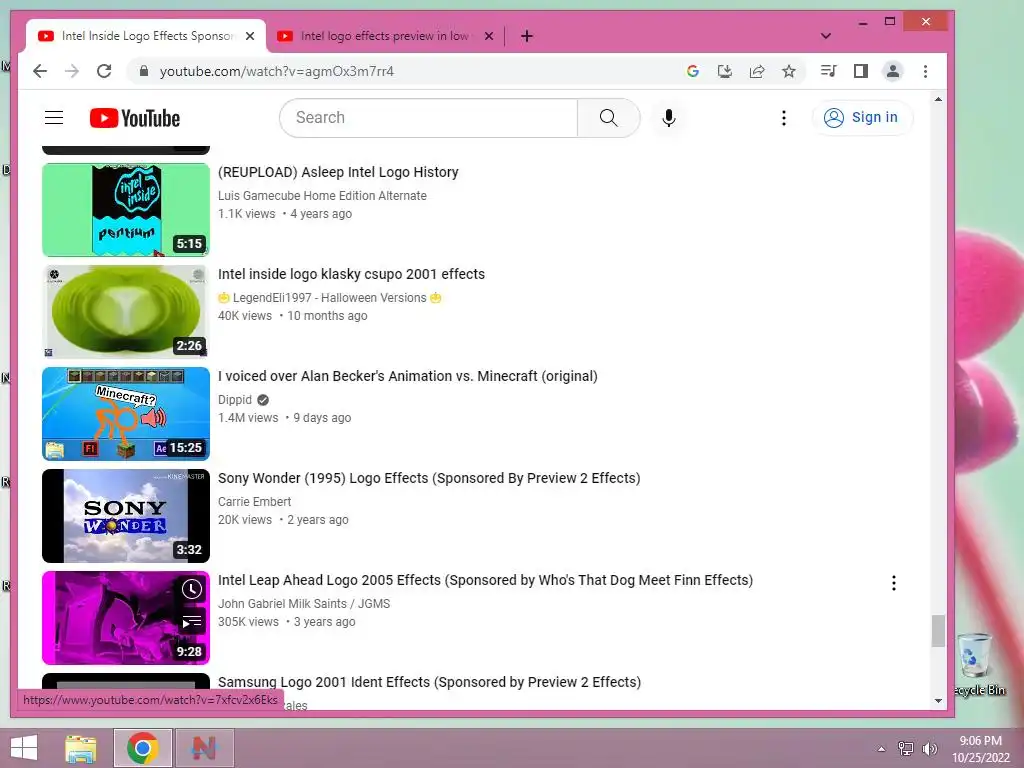The height and width of the screenshot is (768, 1024).
Task: Open Animation vs. Minecraft video thumbnail
Action: (126, 413)
